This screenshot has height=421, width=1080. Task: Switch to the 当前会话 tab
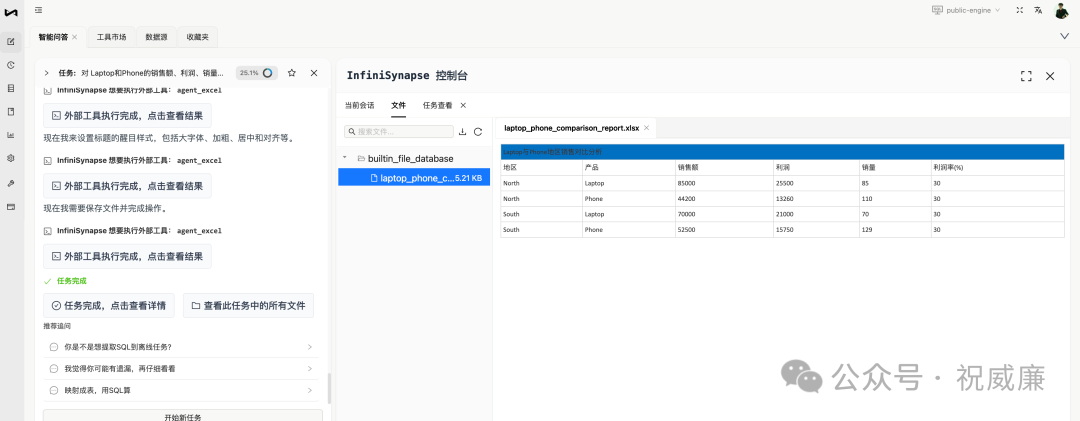[360, 104]
